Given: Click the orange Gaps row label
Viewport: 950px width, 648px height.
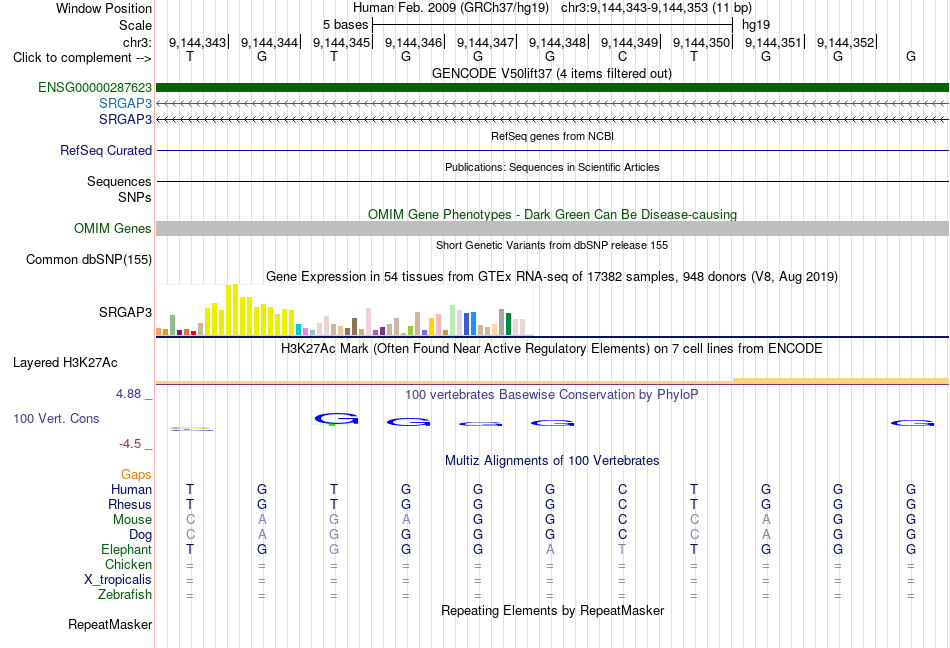Looking at the screenshot, I should (136, 474).
